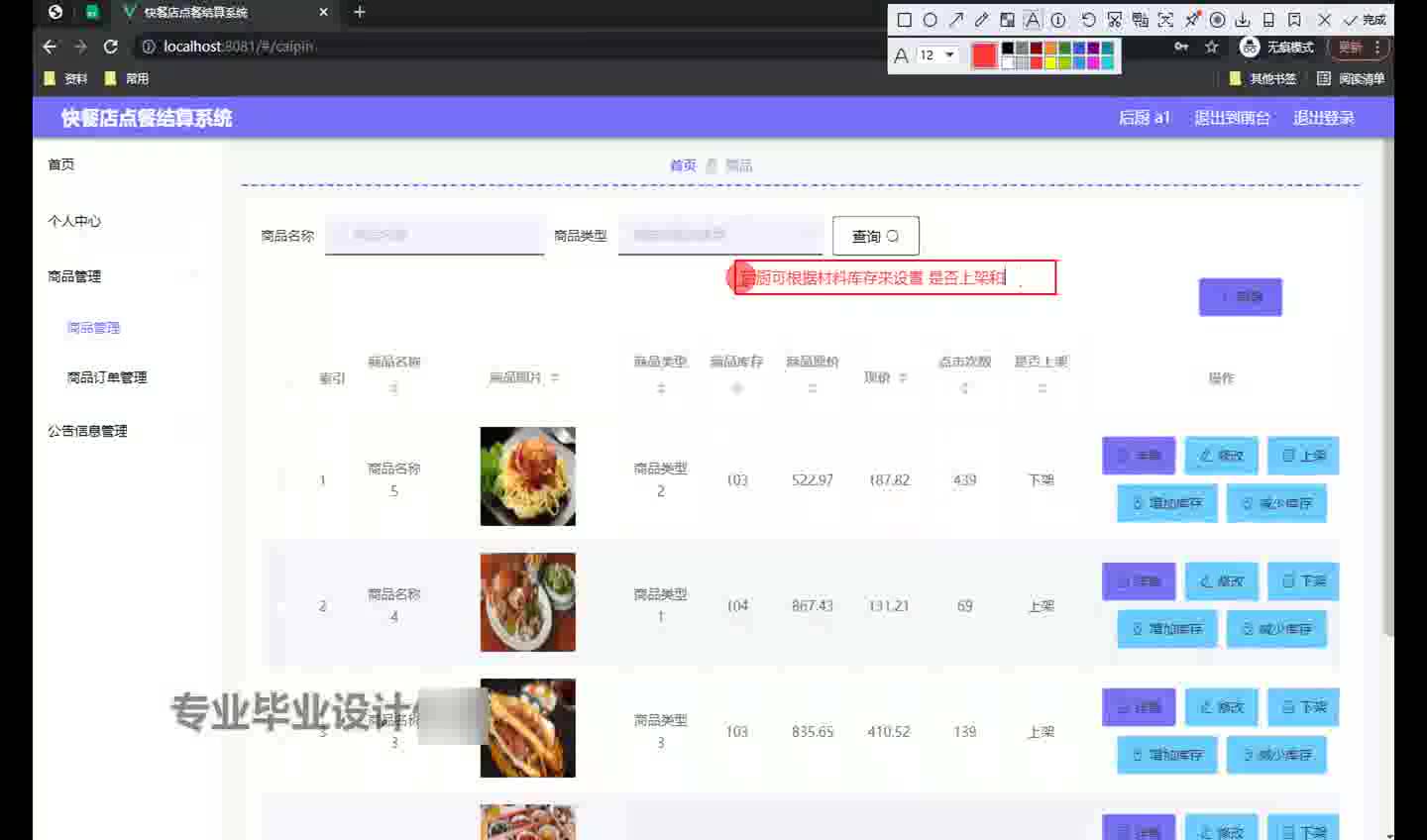Open the 阅读清单 reading list
The width and height of the screenshot is (1427, 840).
[1351, 78]
